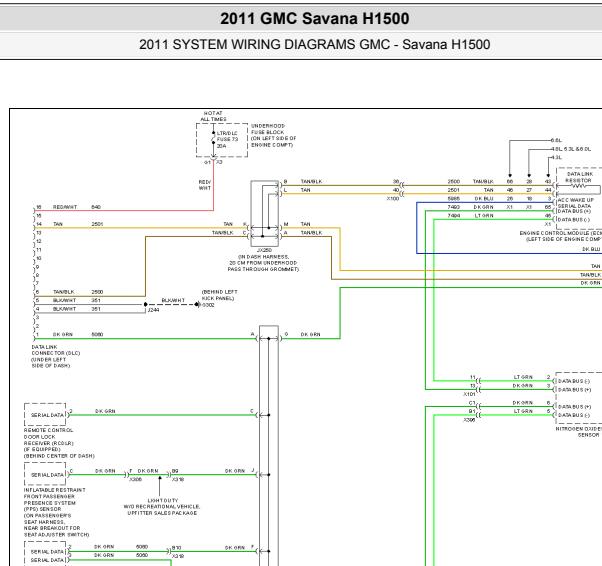Select circuit number 7493 near the ECM
Viewport: 602px width, 566px height.
tap(454, 207)
